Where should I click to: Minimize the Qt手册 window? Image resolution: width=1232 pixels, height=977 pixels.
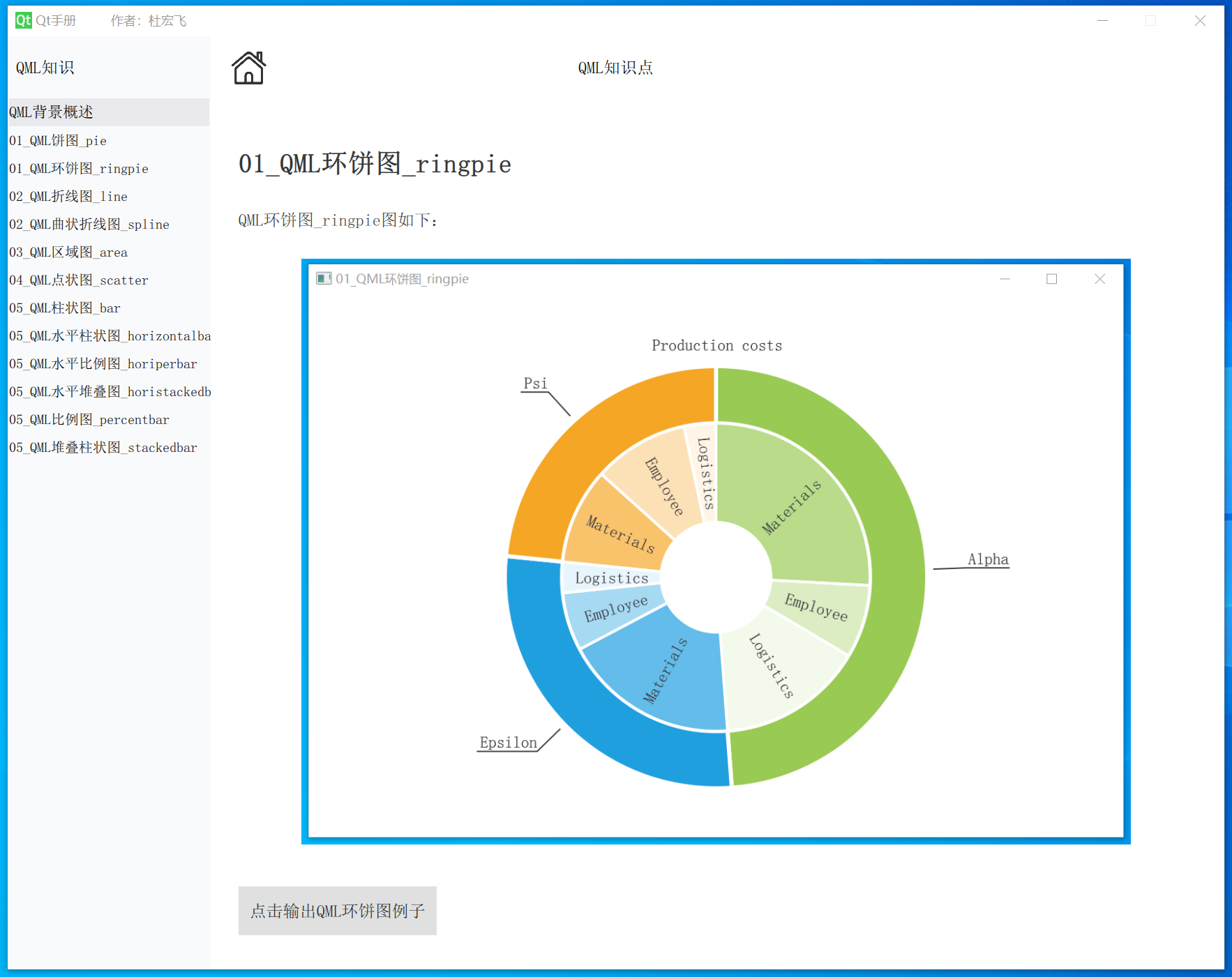pyautogui.click(x=1102, y=21)
